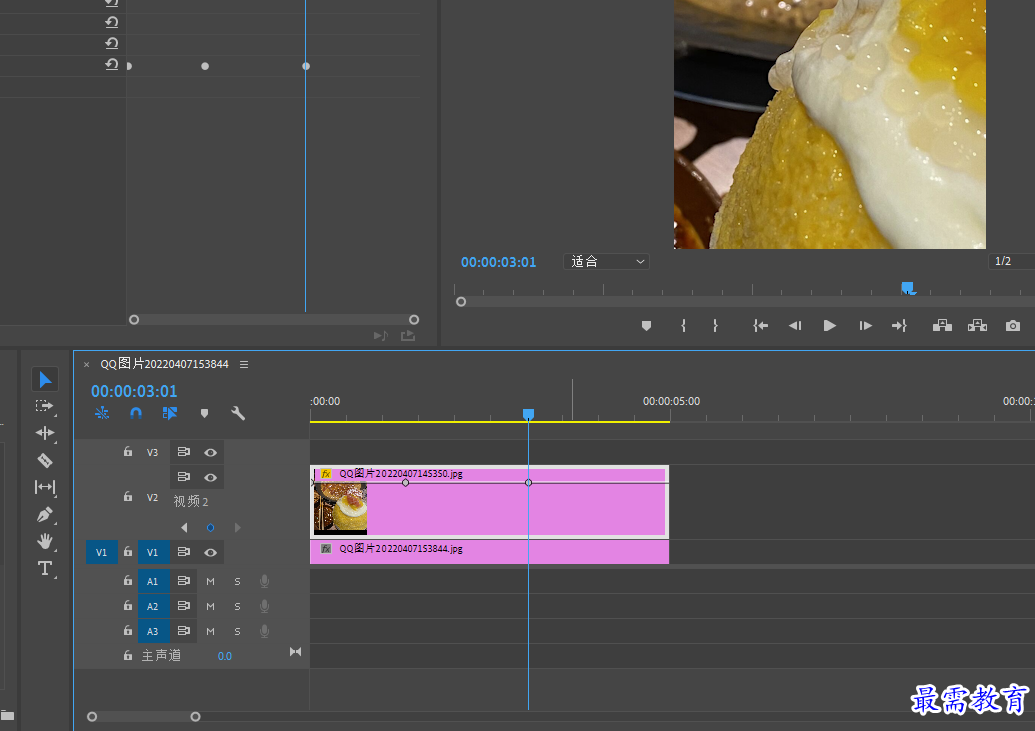This screenshot has width=1035, height=731.
Task: Toggle V1 track output eye
Action: click(x=211, y=553)
